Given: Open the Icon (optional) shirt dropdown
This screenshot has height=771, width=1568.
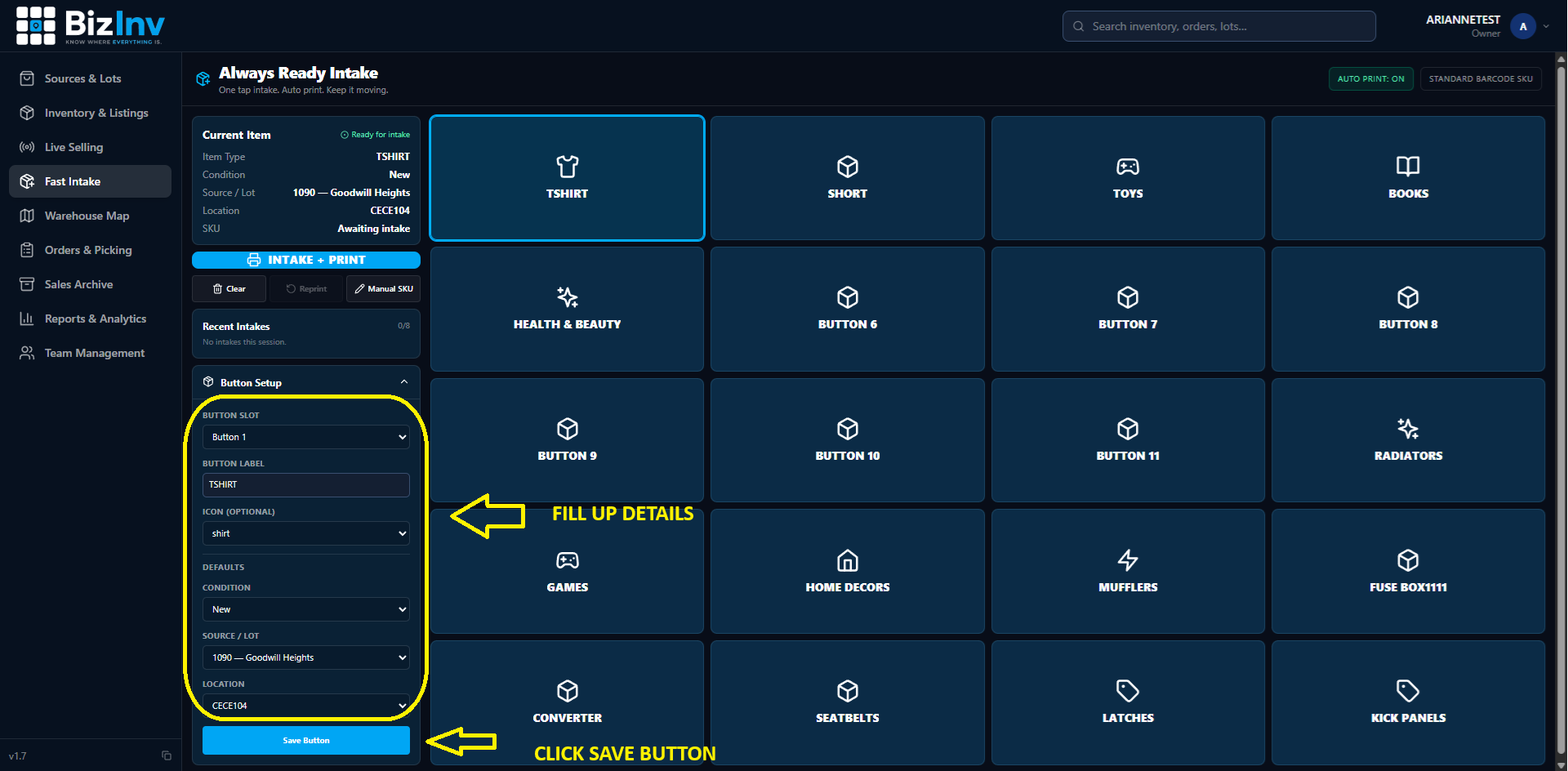Looking at the screenshot, I should pyautogui.click(x=306, y=533).
